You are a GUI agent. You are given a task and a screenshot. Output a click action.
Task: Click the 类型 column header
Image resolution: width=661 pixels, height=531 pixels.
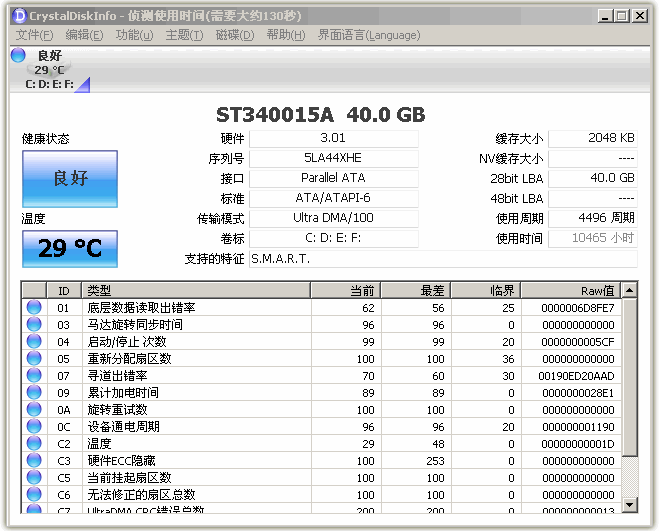tap(196, 291)
